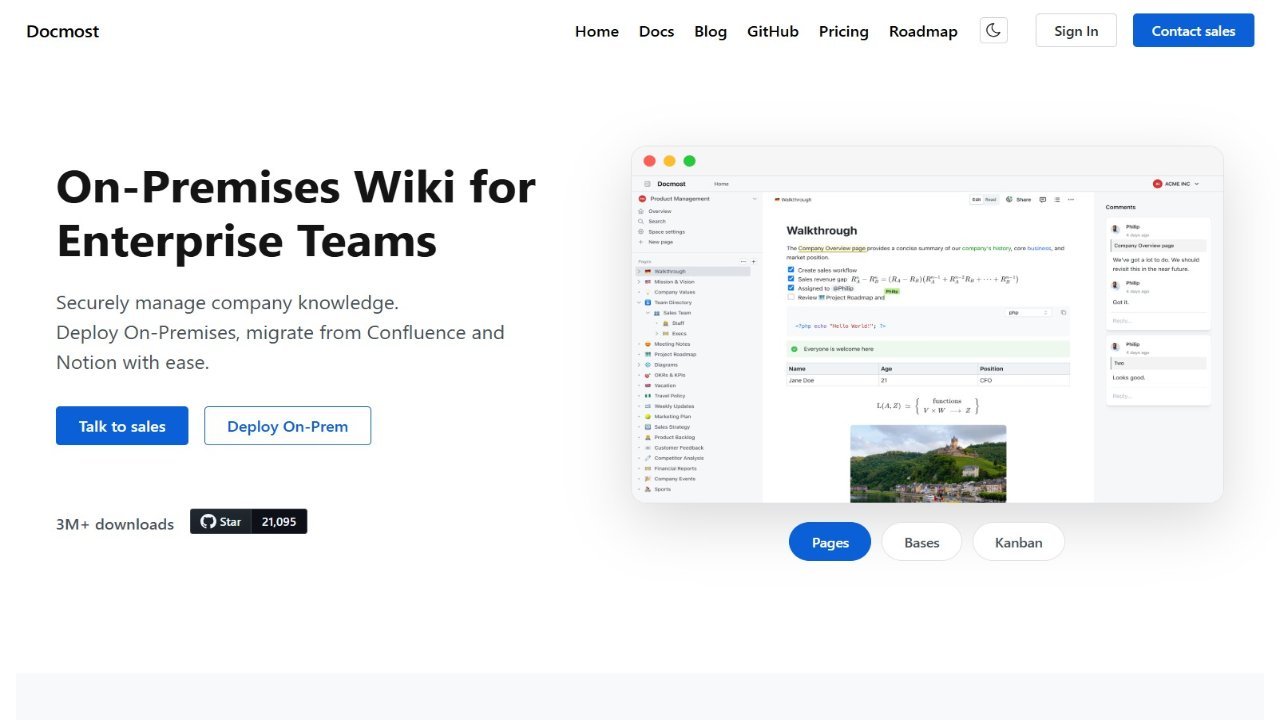Open the Blog nav item
This screenshot has height=720, width=1280.
(711, 31)
